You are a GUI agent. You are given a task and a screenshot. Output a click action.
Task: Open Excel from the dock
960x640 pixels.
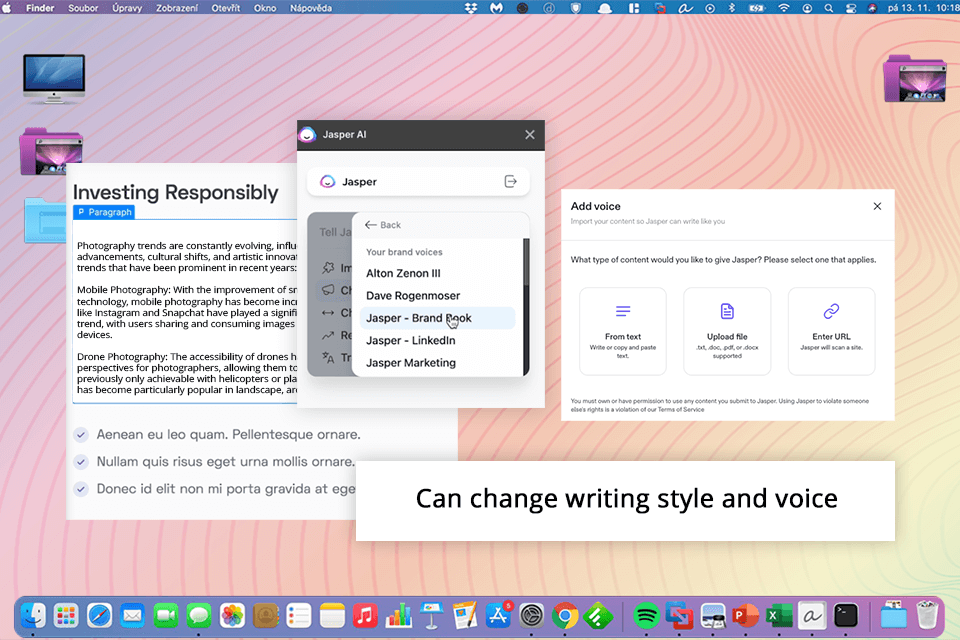coord(779,616)
